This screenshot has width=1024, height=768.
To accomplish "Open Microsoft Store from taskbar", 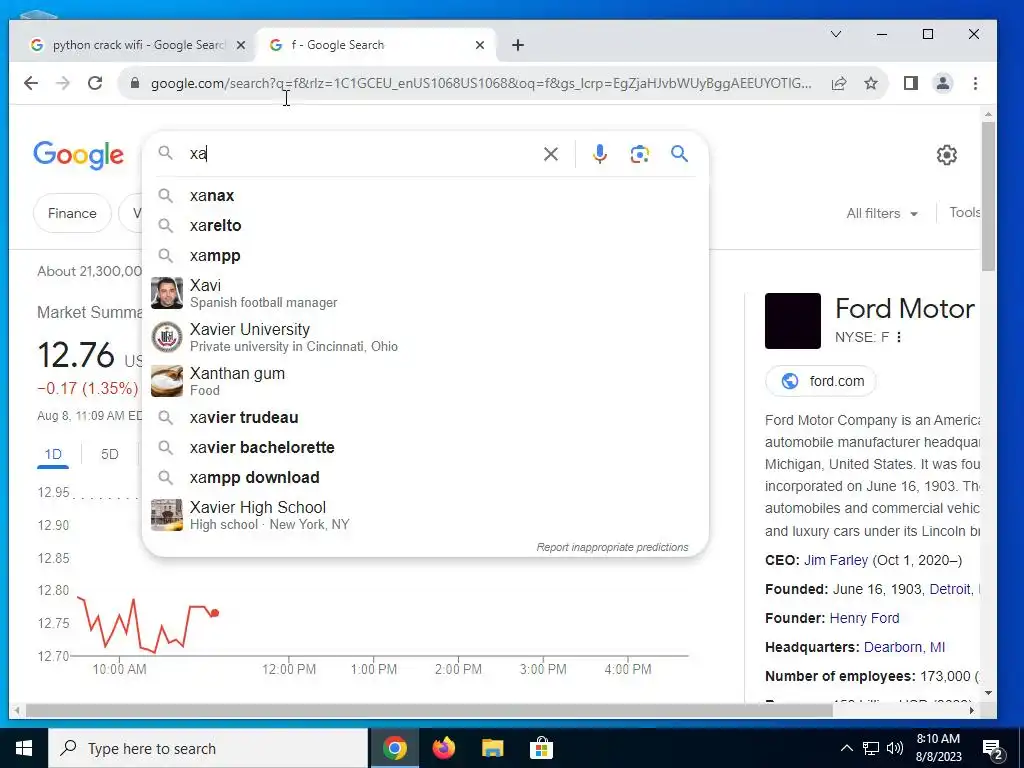I will click(x=541, y=748).
